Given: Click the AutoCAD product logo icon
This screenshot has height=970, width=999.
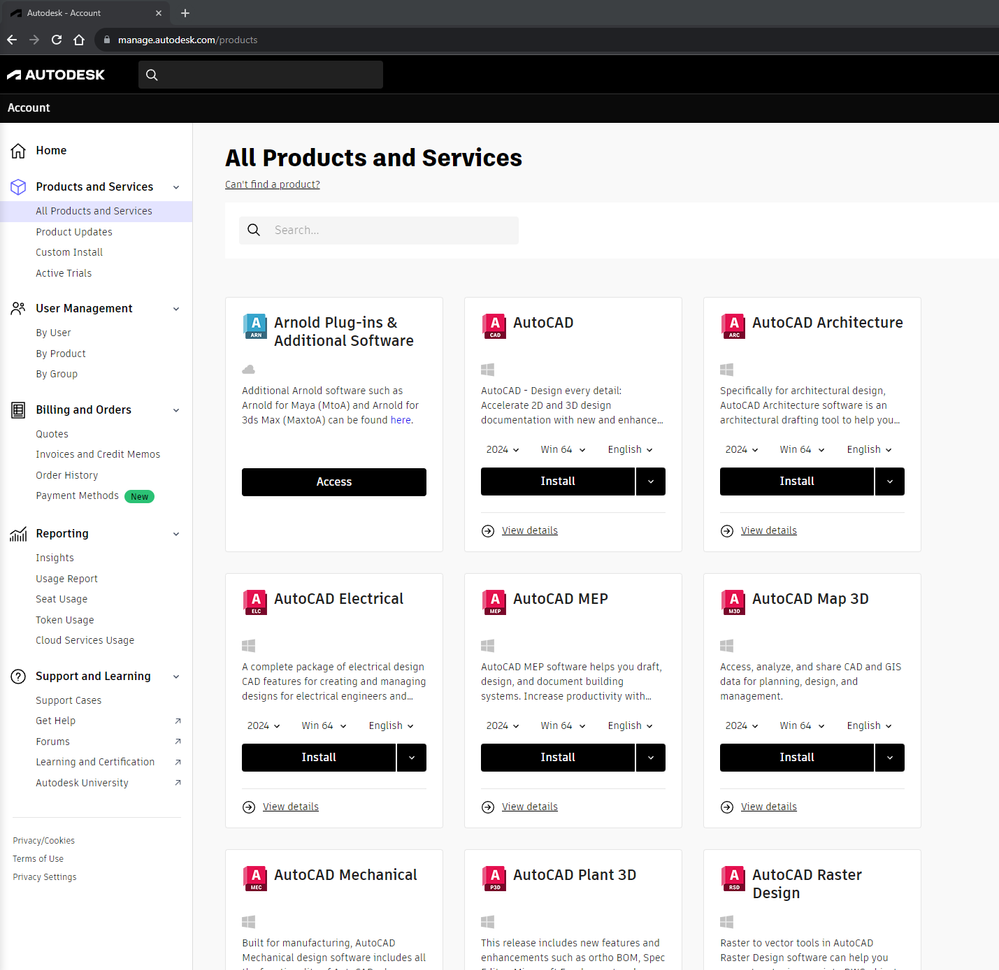Looking at the screenshot, I should (494, 326).
